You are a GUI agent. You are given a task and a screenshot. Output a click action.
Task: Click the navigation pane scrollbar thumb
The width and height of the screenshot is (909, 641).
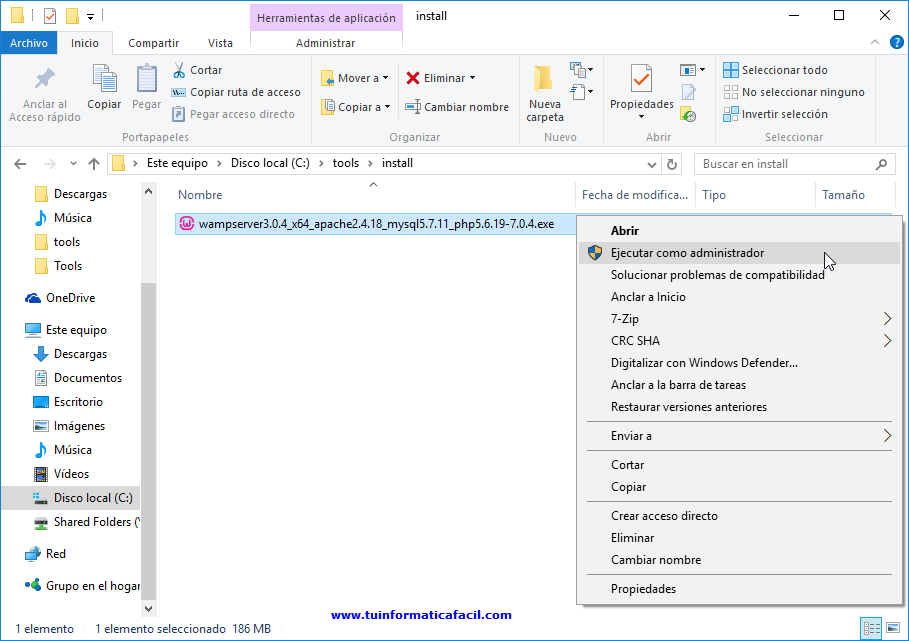pyautogui.click(x=148, y=440)
